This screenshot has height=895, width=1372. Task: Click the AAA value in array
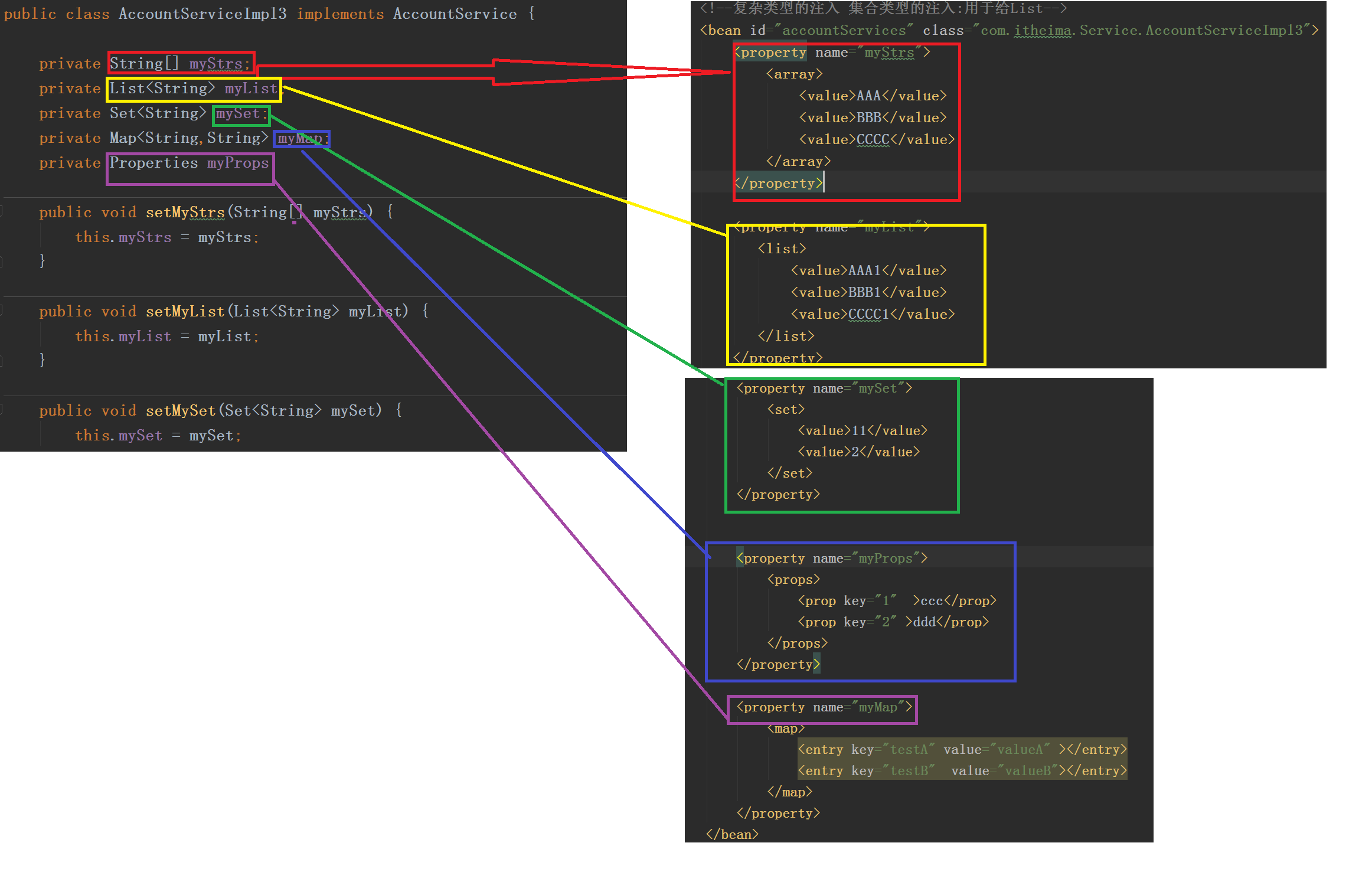tap(868, 96)
